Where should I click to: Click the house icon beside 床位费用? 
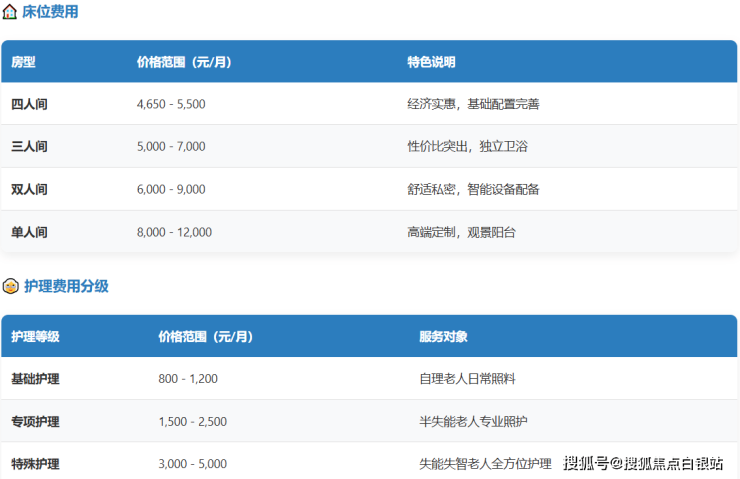(10, 13)
